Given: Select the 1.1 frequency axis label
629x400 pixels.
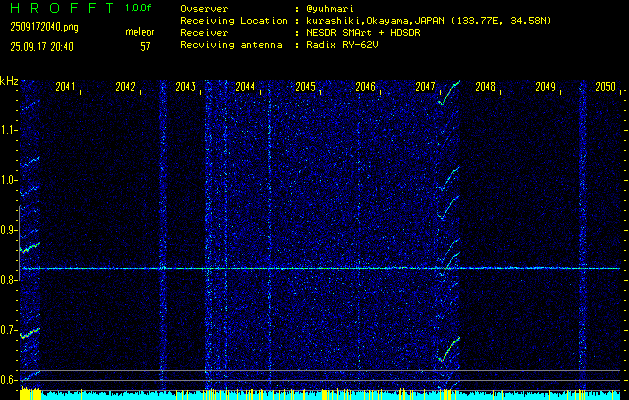Looking at the screenshot, I should click(x=8, y=130).
